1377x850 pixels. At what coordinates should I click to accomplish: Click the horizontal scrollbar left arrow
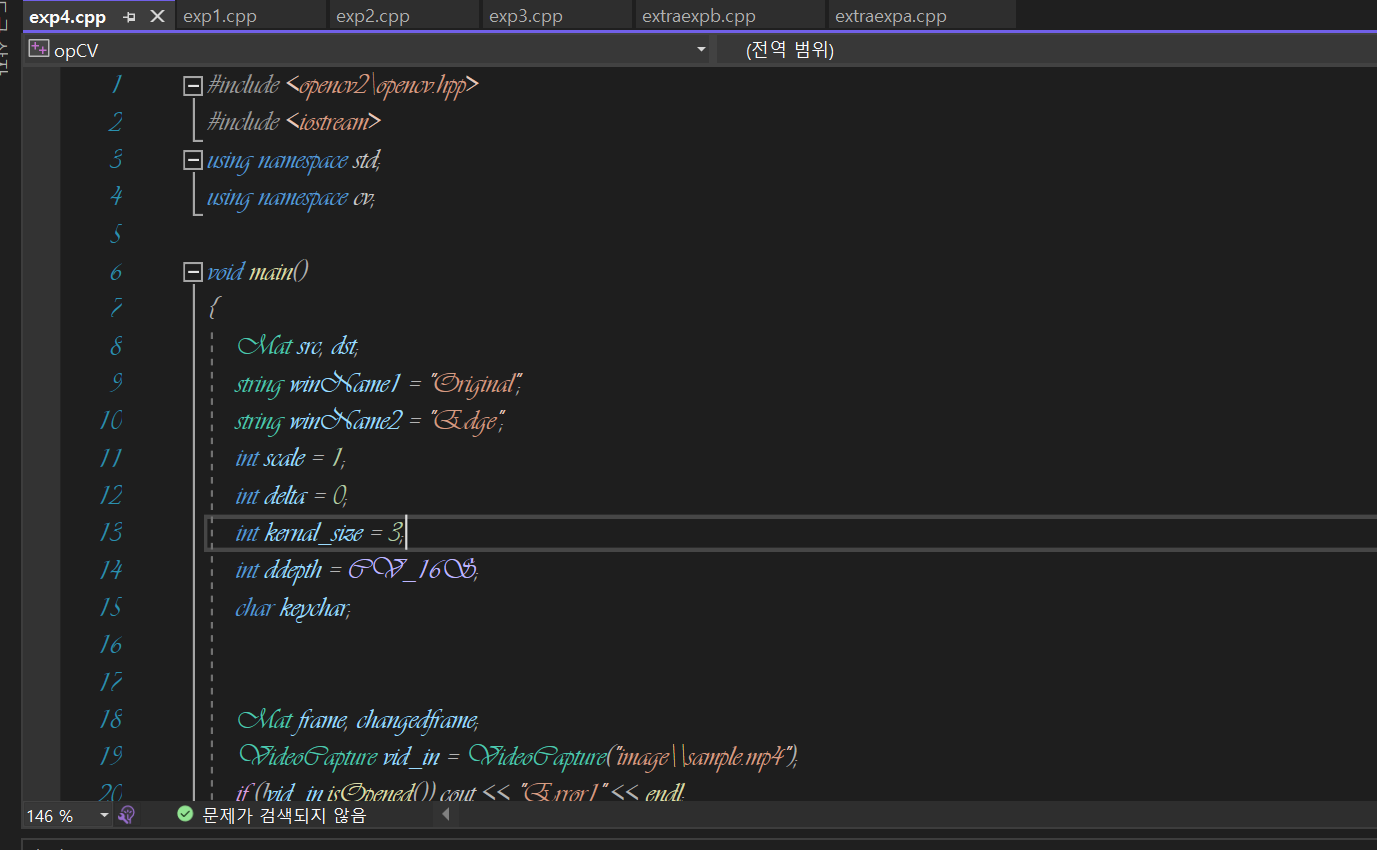click(446, 815)
